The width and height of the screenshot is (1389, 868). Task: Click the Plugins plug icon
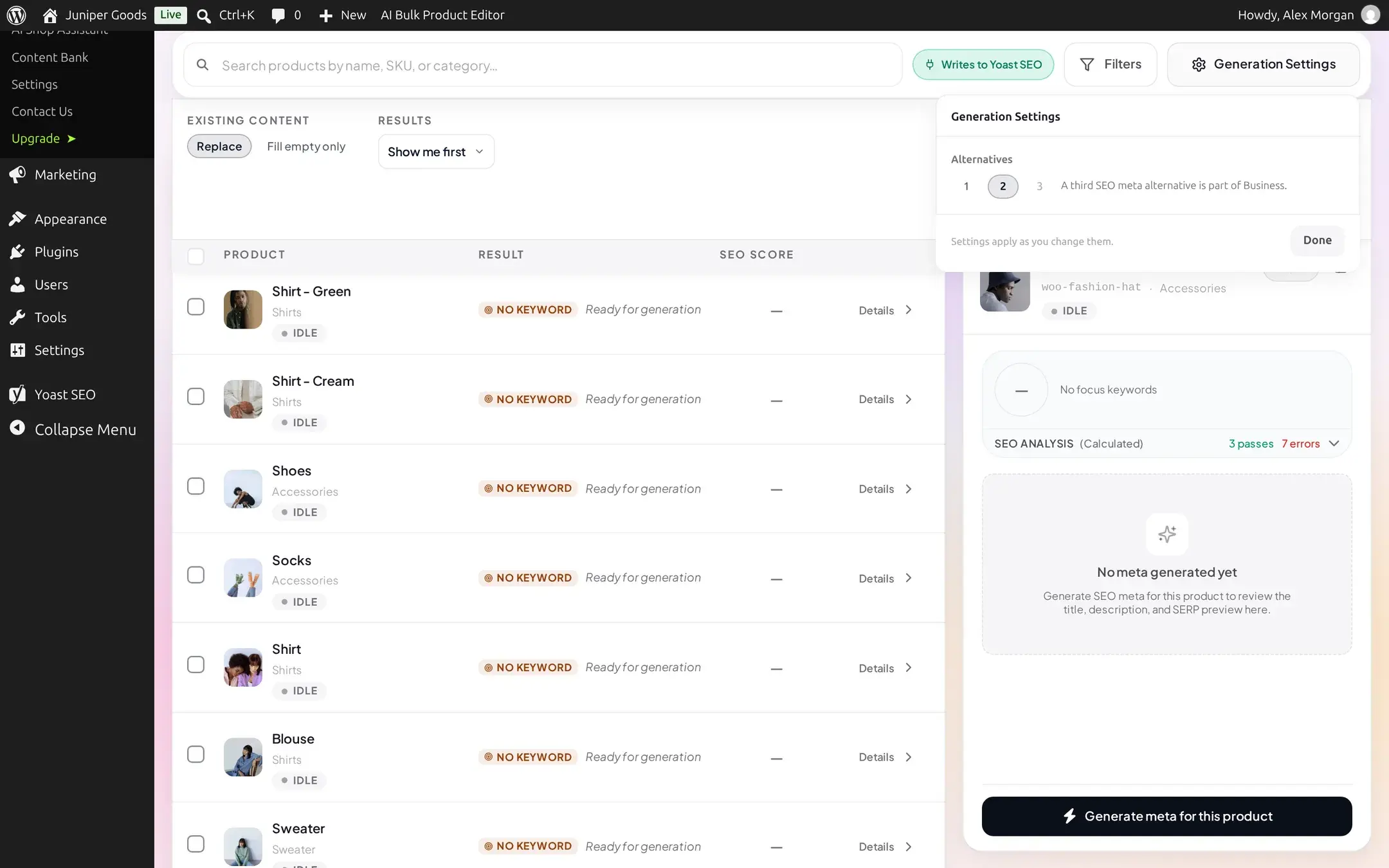[x=17, y=251]
